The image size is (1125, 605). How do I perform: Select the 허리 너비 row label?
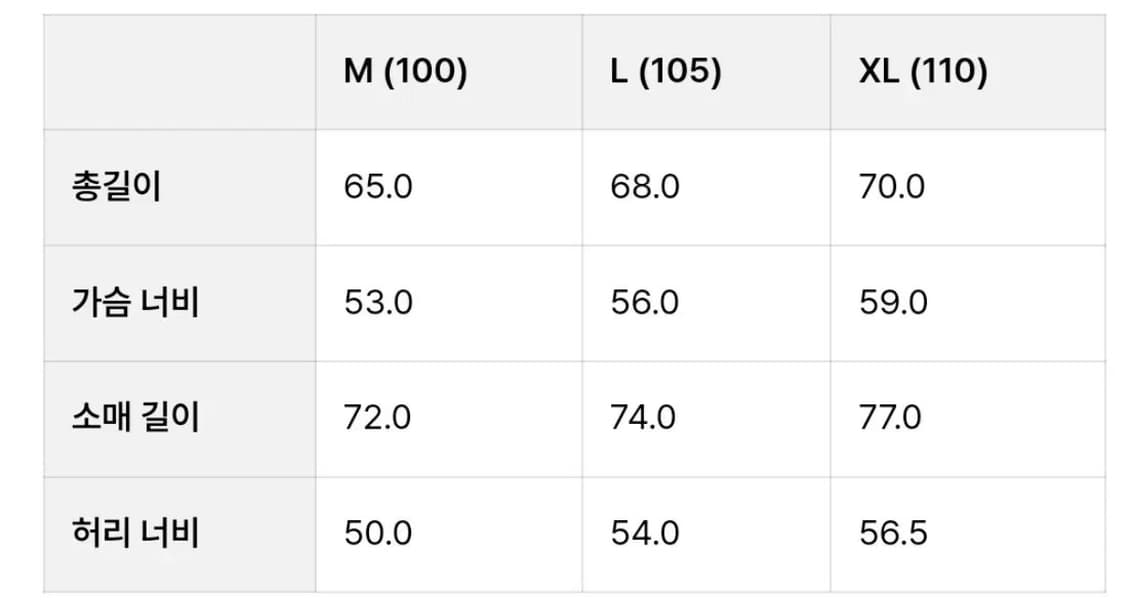136,533
